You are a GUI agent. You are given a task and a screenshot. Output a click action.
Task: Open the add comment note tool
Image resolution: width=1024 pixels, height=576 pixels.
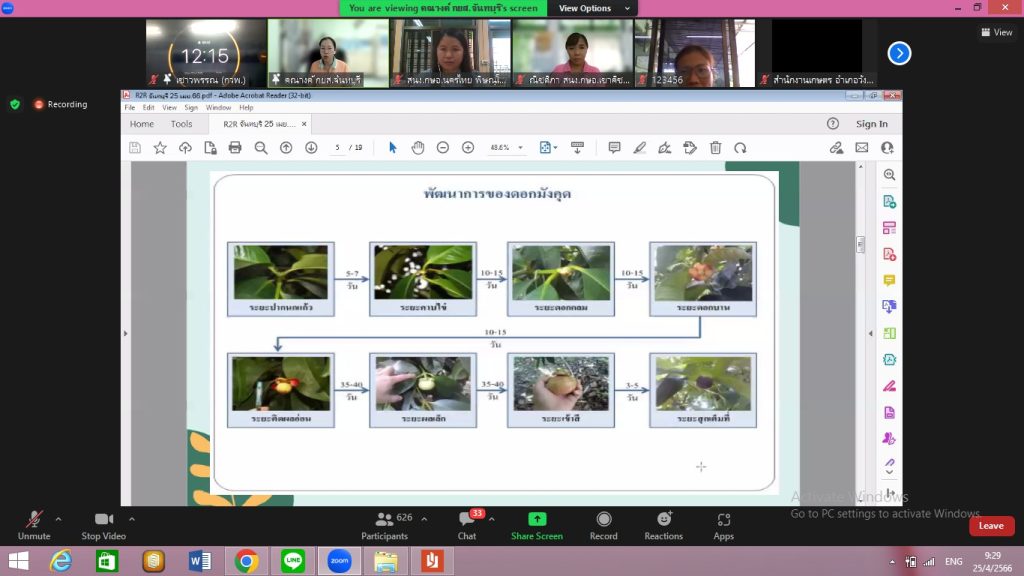pyautogui.click(x=615, y=148)
